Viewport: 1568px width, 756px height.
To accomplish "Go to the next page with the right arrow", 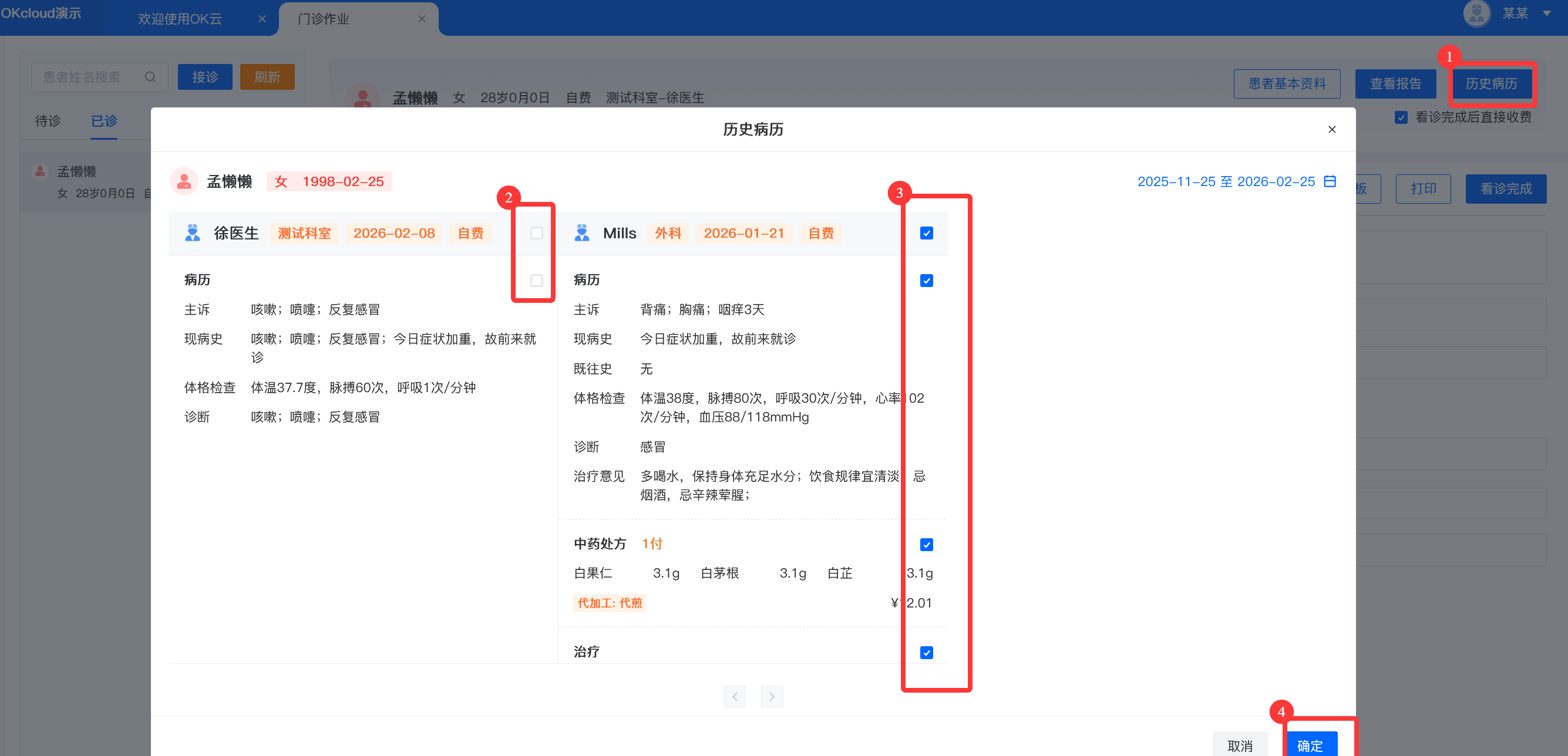I will coord(771,696).
